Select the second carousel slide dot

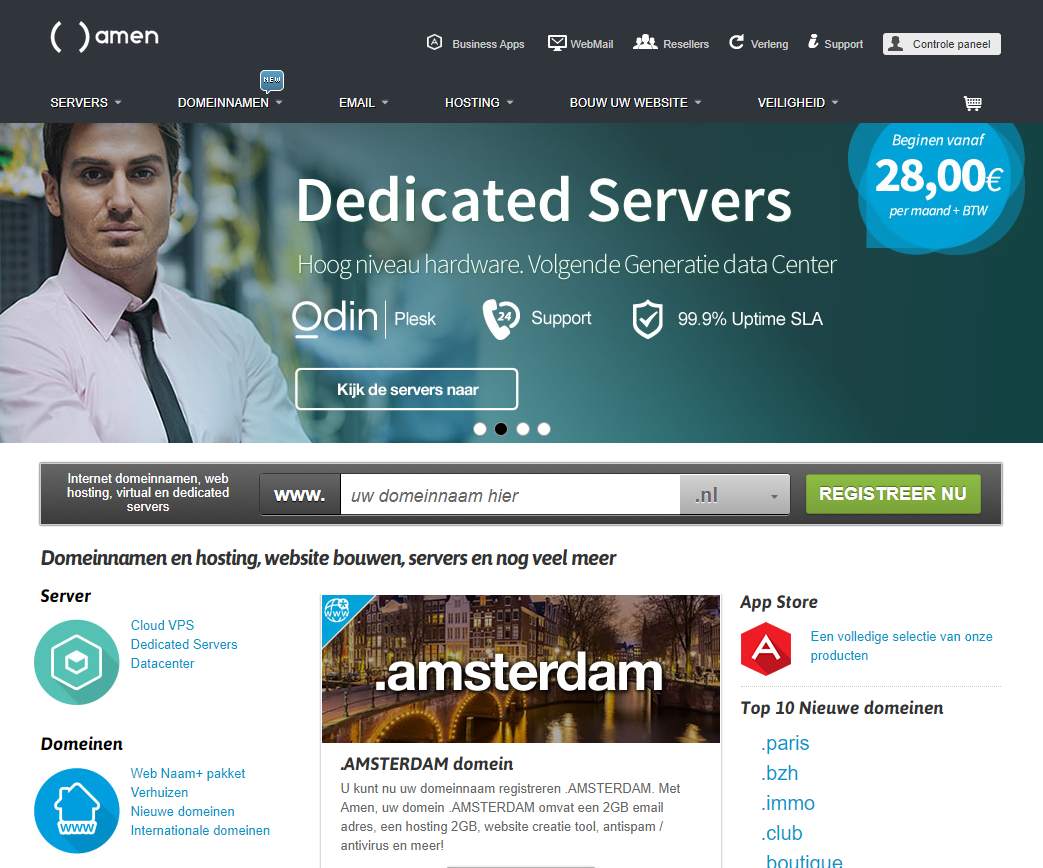pyautogui.click(x=501, y=429)
